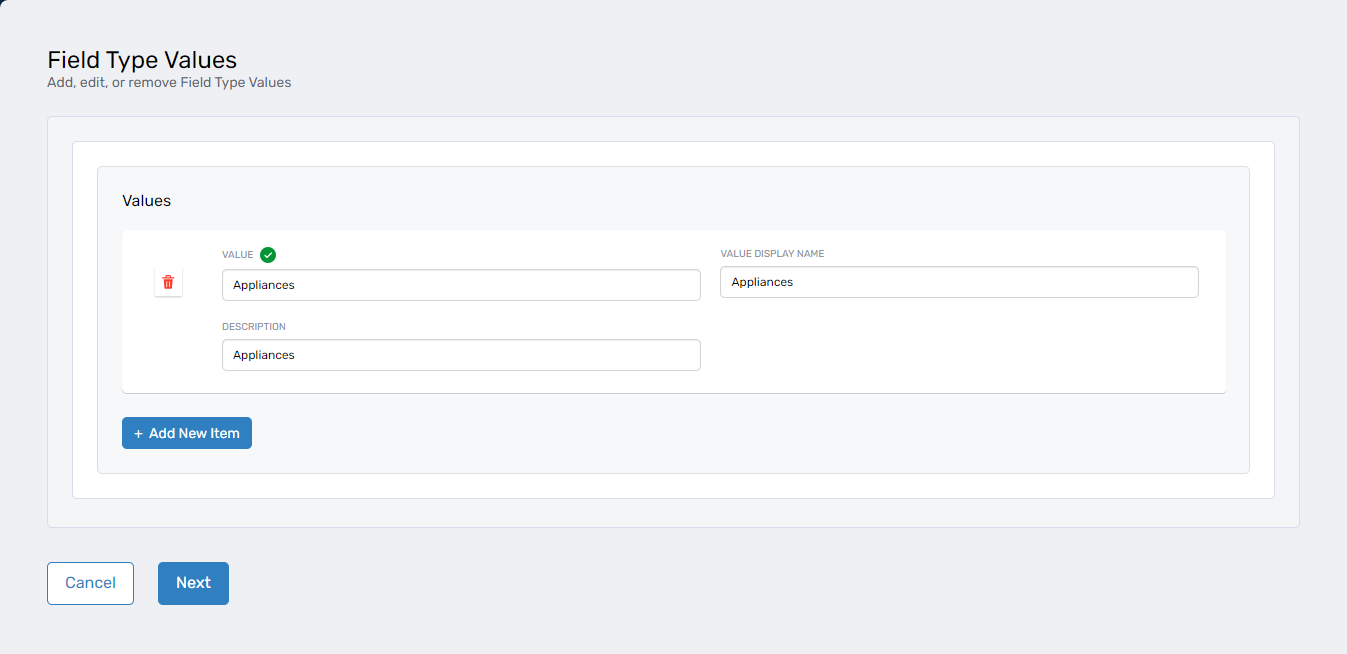Click the plus icon on Add New Item
This screenshot has width=1347, height=654.
(x=137, y=432)
